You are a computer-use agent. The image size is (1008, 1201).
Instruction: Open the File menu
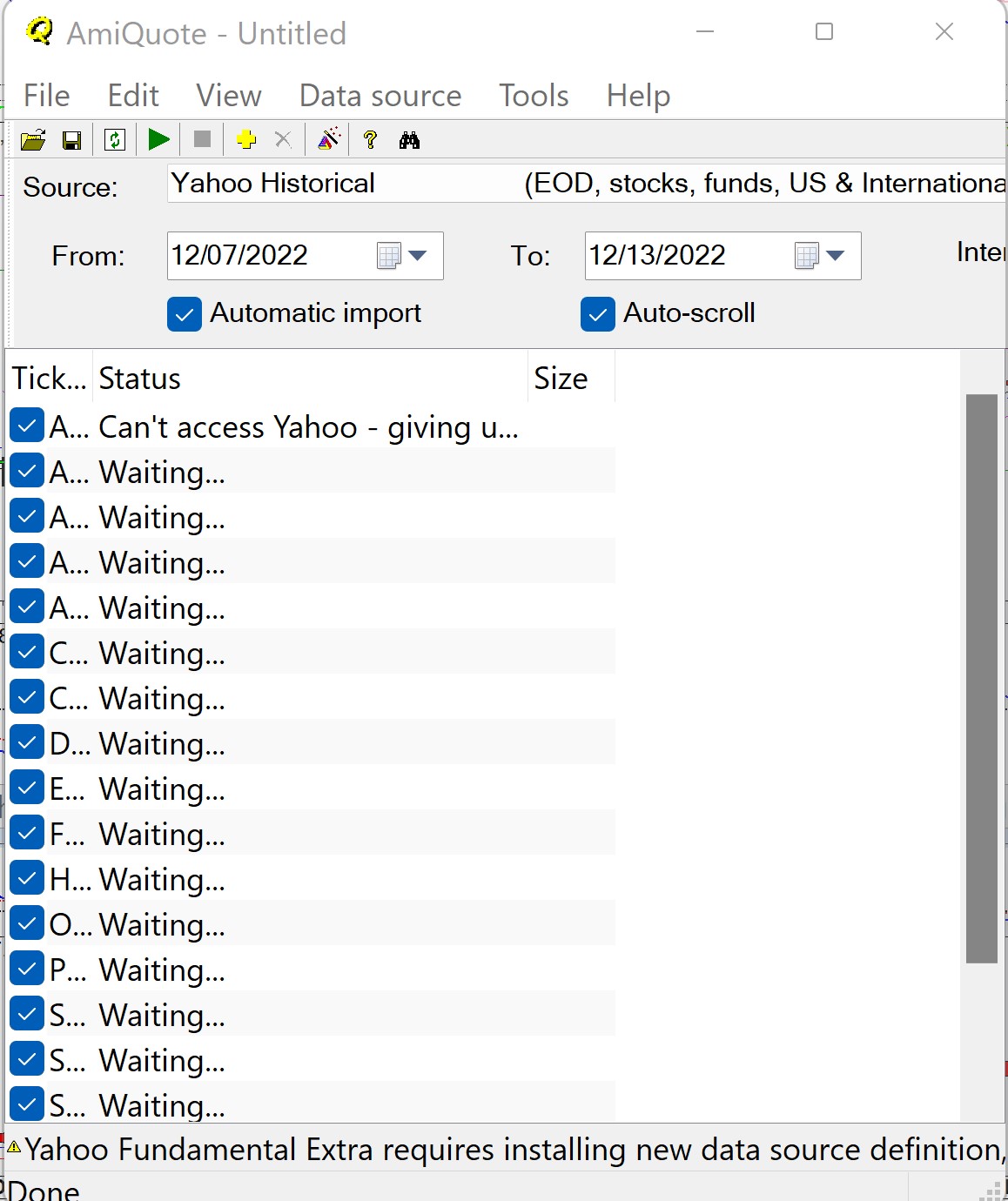[47, 96]
